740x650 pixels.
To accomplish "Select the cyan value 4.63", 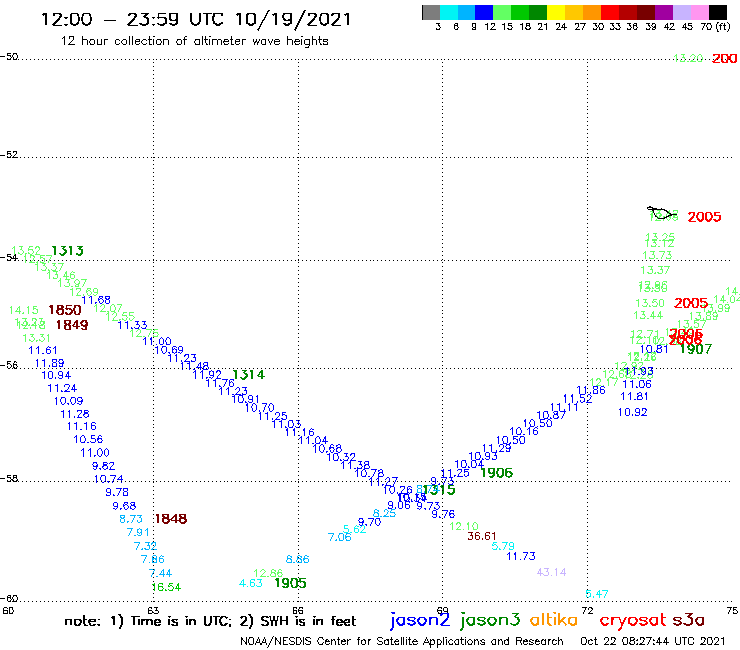I will coord(251,583).
